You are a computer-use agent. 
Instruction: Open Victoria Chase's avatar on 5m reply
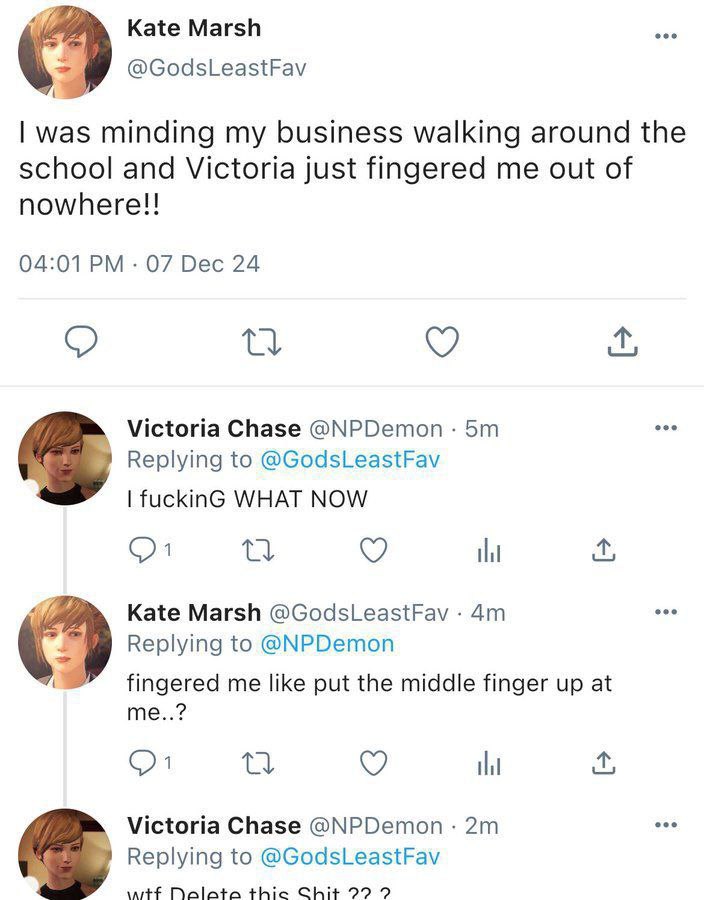[x=65, y=458]
